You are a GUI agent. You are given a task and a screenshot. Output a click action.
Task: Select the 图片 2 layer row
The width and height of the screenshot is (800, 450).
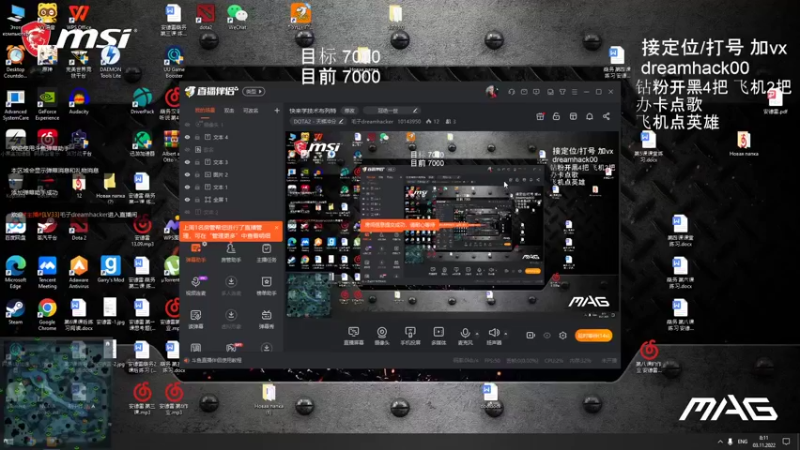(x=232, y=174)
